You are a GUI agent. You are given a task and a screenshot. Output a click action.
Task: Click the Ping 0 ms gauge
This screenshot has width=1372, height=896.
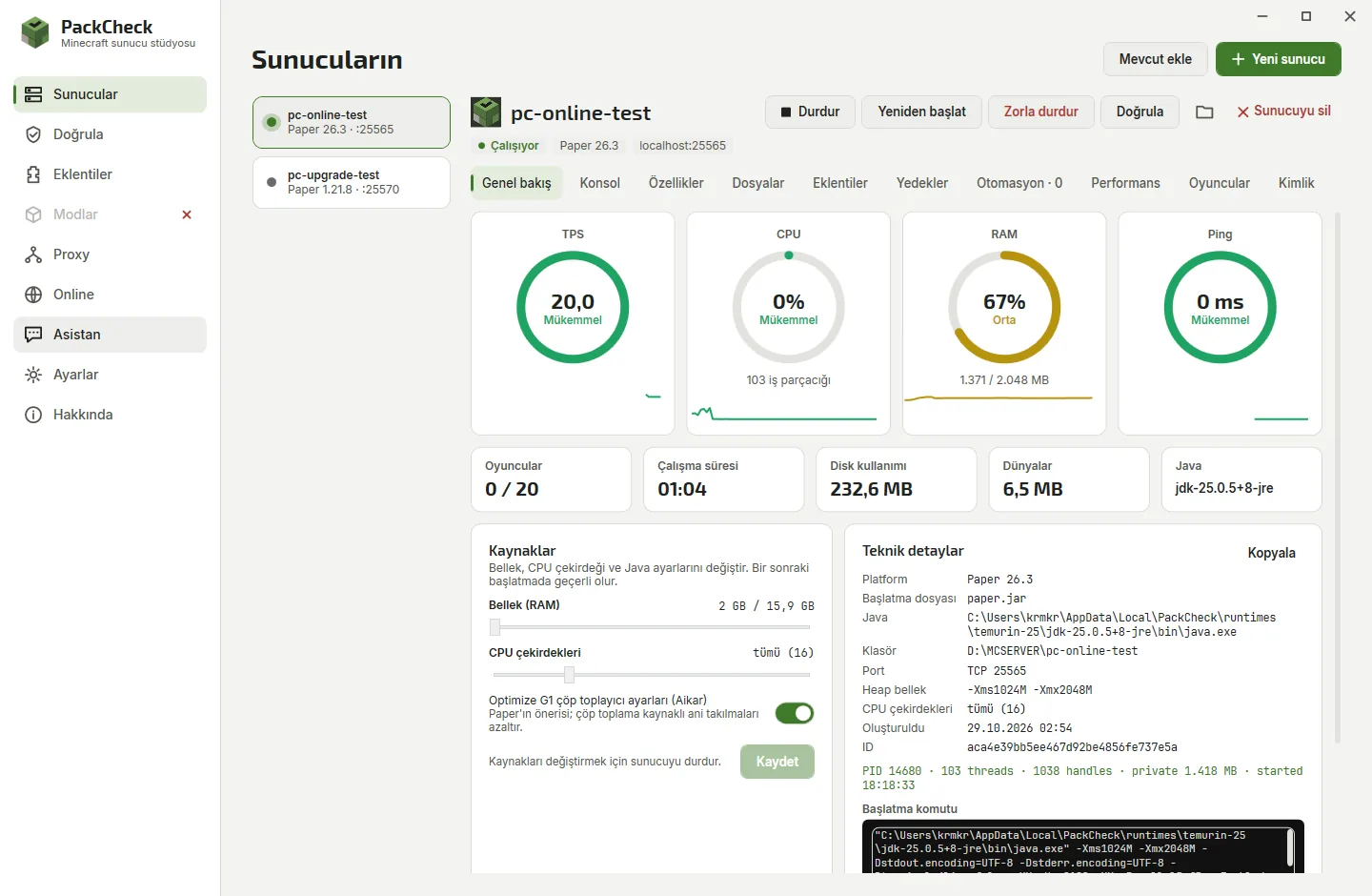1220,307
